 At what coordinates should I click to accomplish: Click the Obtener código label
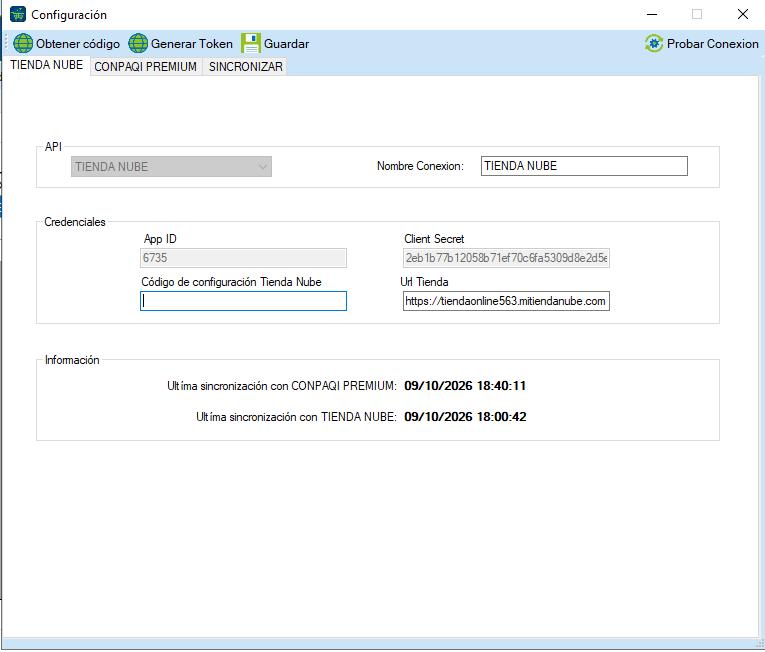coord(78,44)
